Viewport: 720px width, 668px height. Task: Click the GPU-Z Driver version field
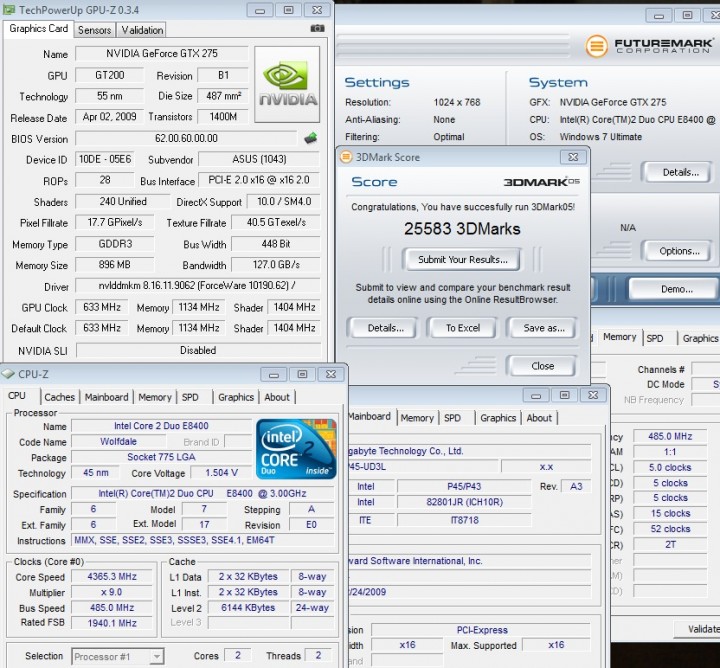pyautogui.click(x=198, y=286)
